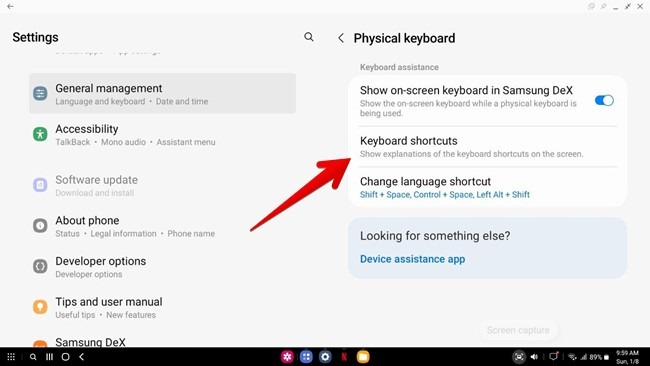Click the Settings heading text
This screenshot has height=366, width=650.
(35, 37)
